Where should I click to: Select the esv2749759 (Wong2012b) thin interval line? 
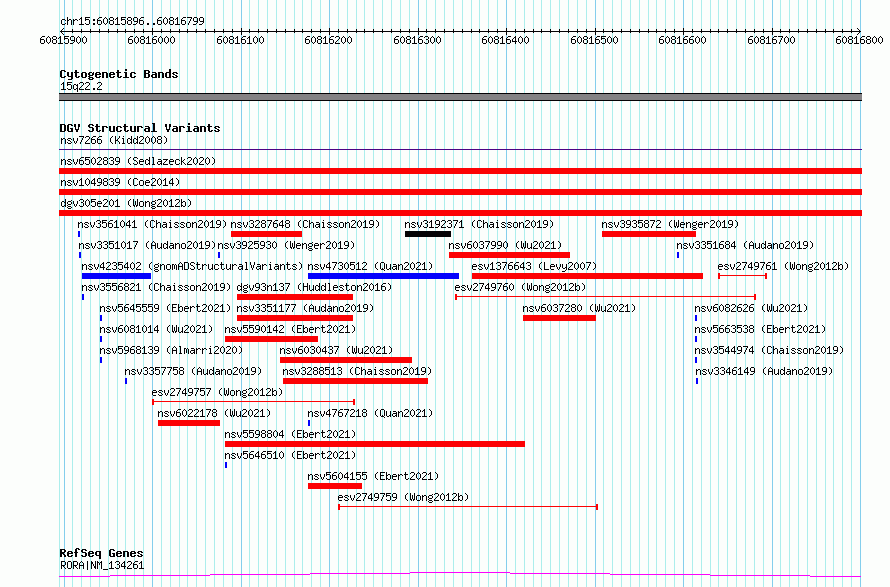coord(468,507)
